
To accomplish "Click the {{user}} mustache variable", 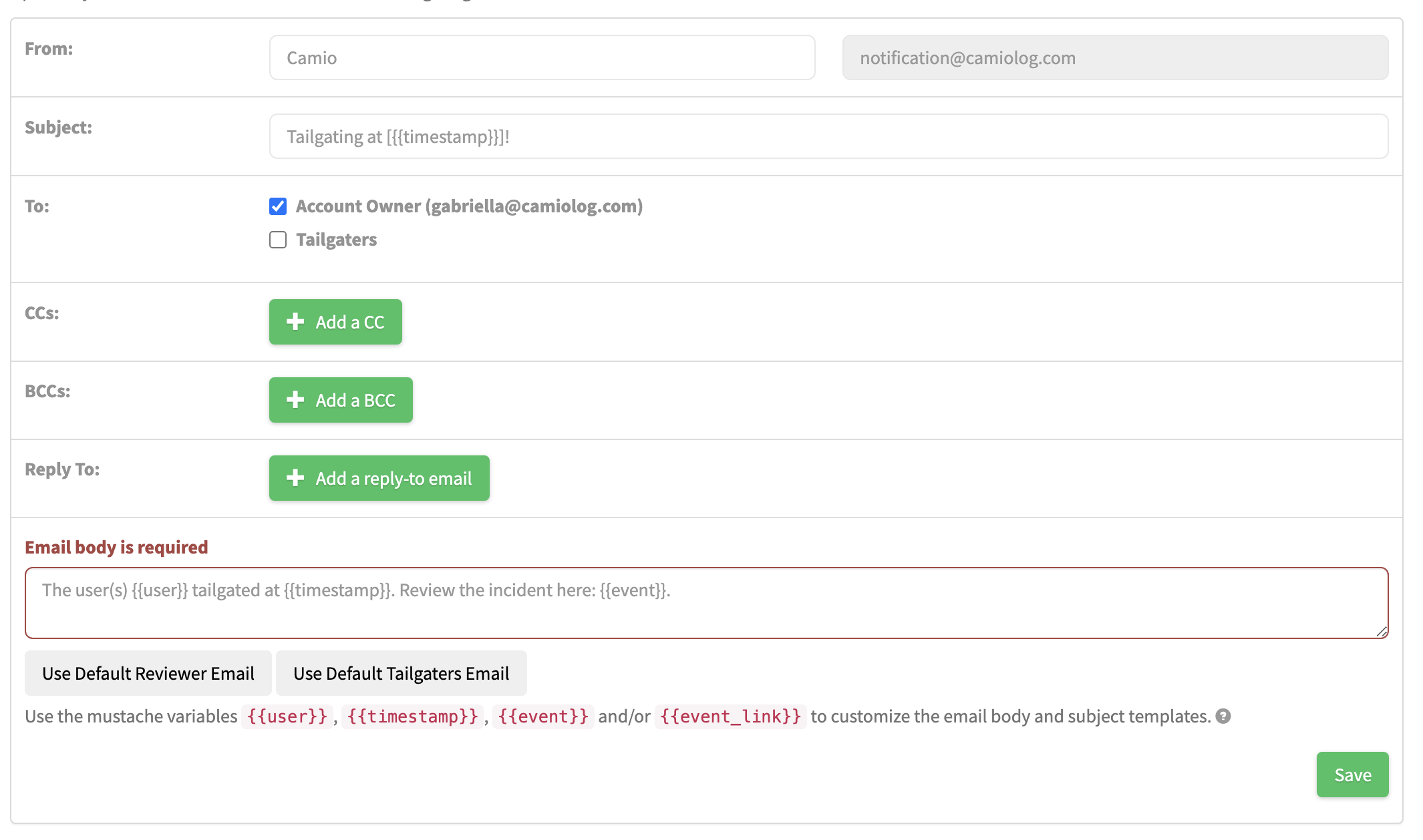I will (x=287, y=716).
